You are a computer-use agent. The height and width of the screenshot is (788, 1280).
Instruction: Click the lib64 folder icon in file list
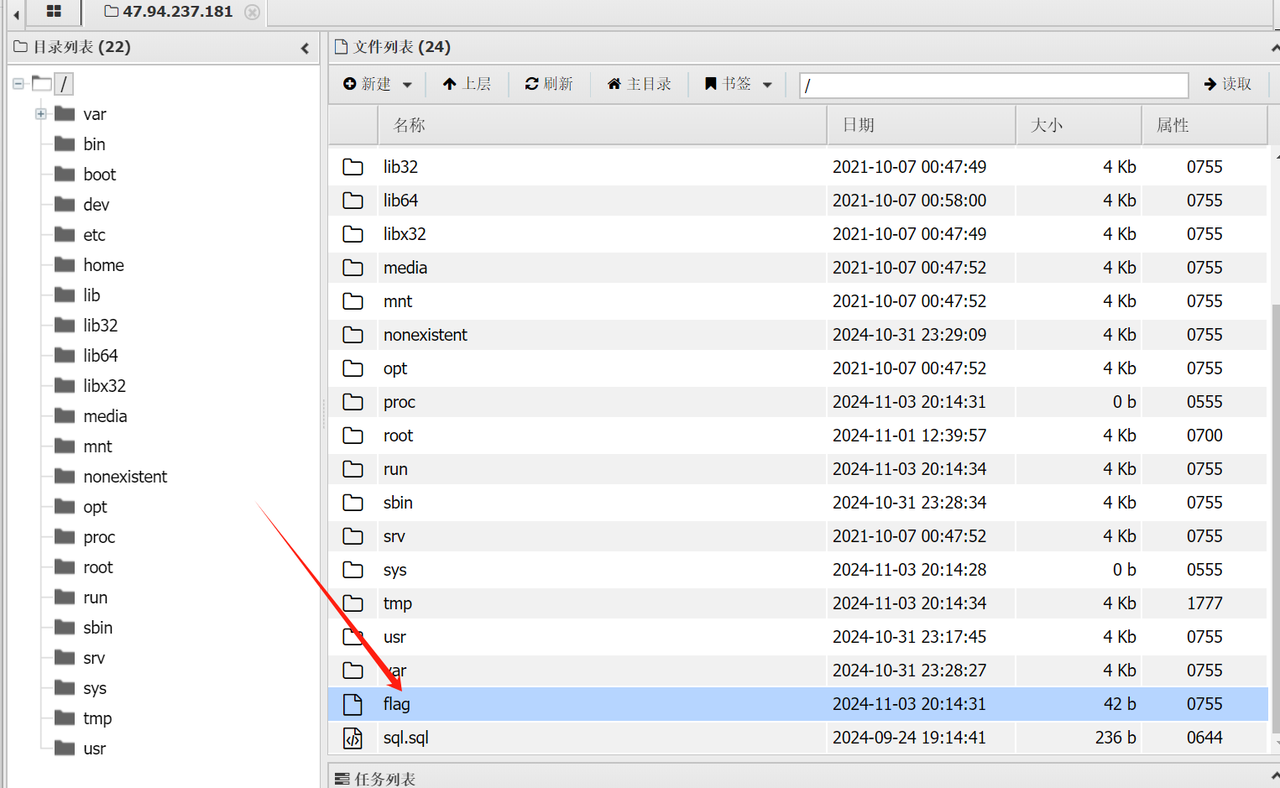352,200
